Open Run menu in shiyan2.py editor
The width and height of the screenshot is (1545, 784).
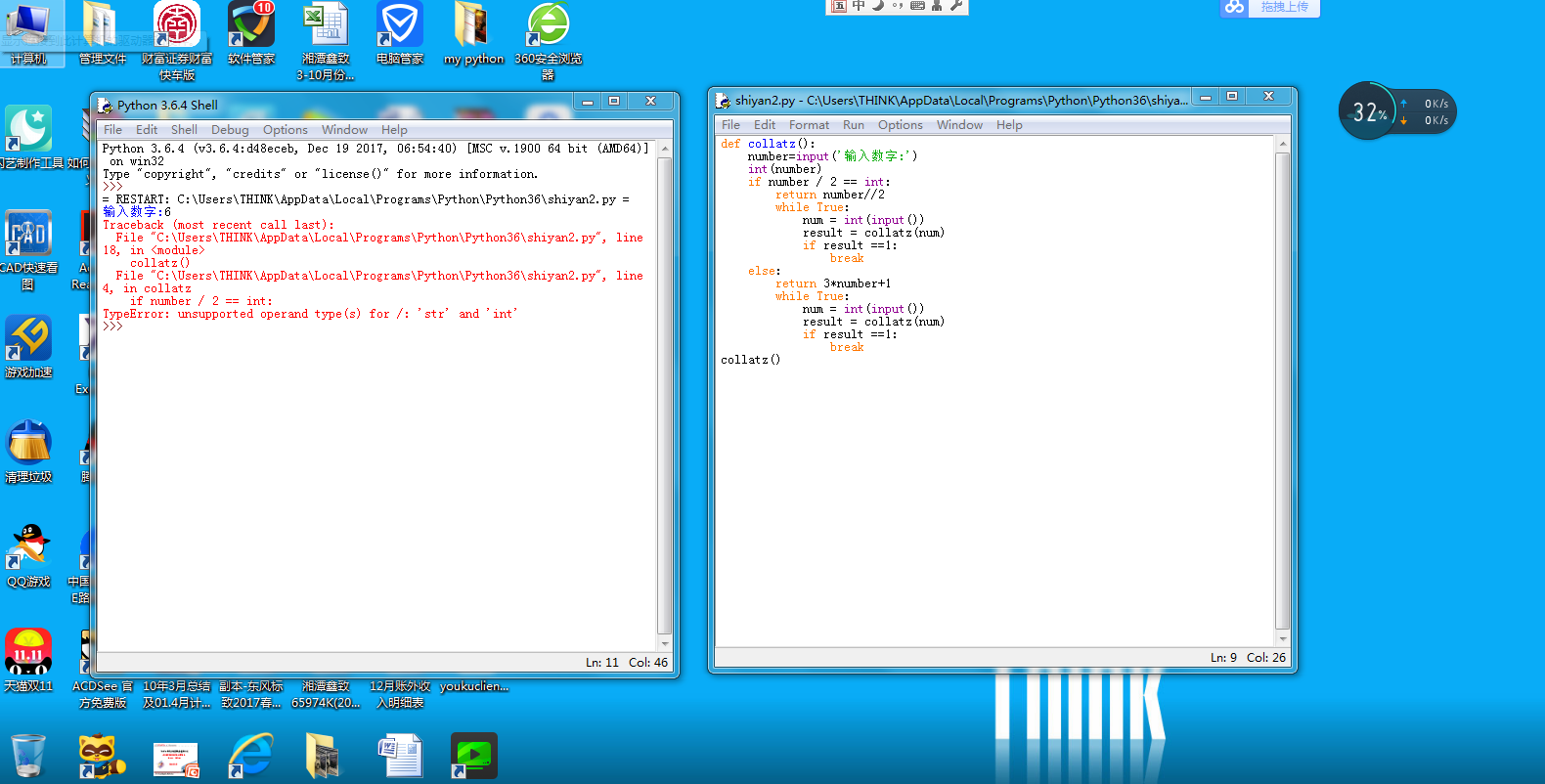tap(854, 124)
